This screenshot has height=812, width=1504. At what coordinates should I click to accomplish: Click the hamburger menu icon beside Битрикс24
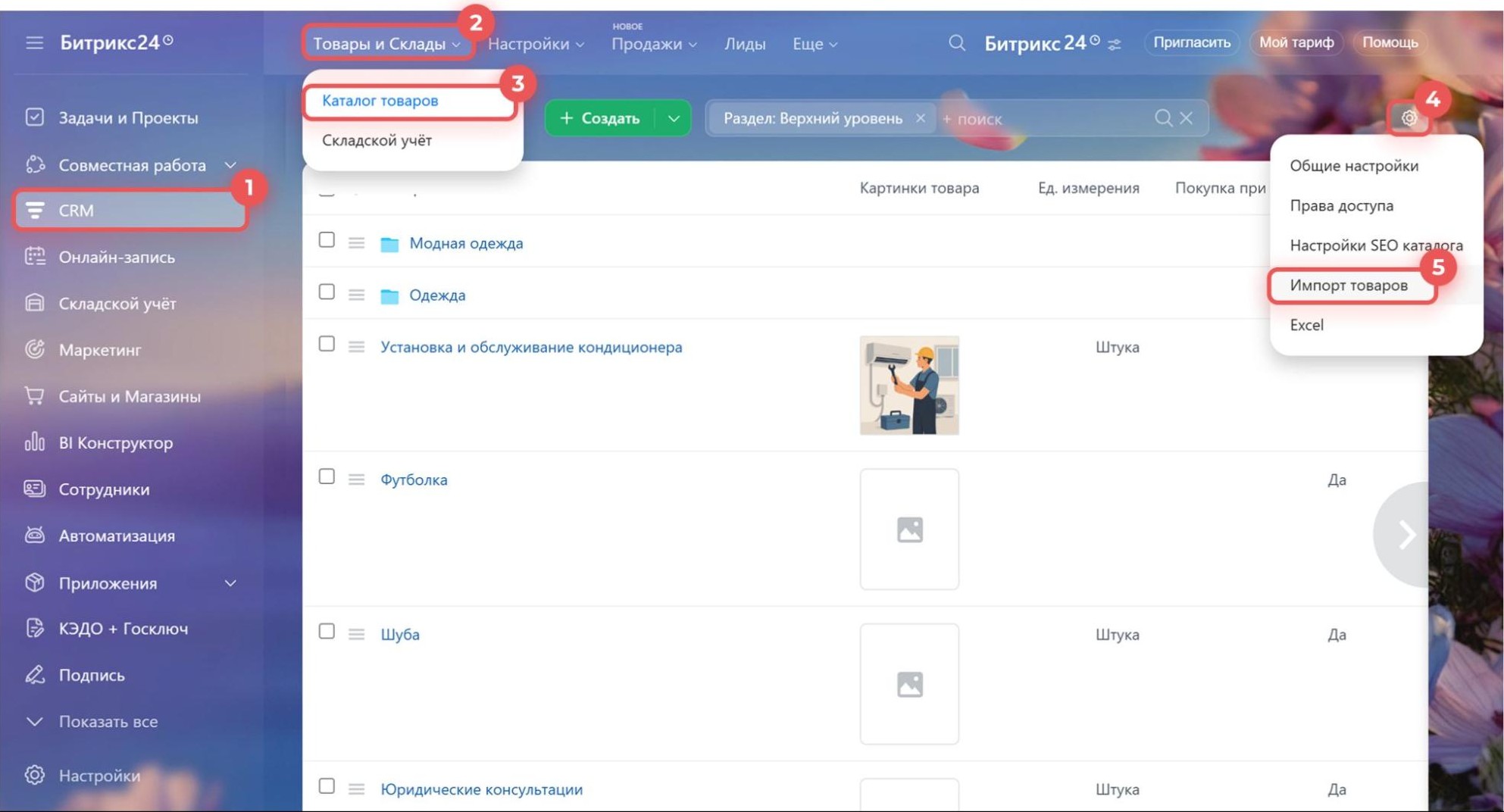tap(34, 42)
